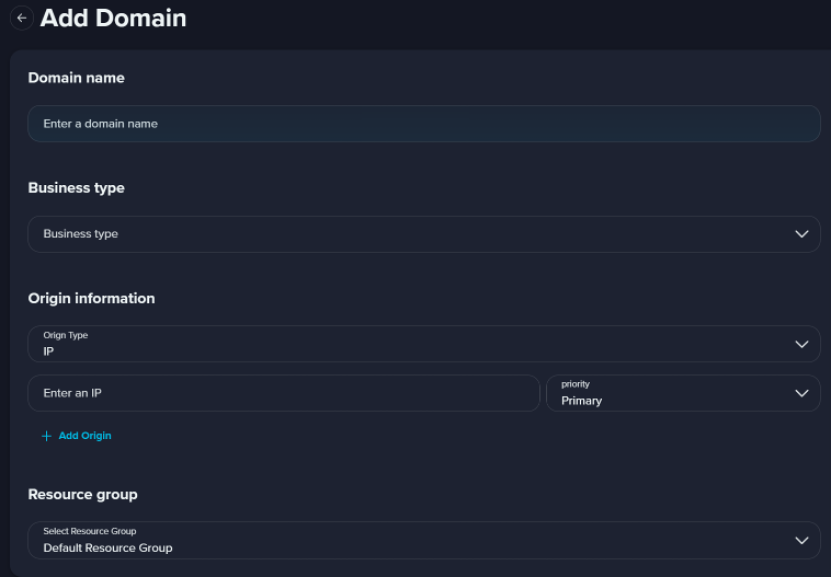The image size is (832, 578).
Task: Click the Add Origin link
Action: [85, 436]
